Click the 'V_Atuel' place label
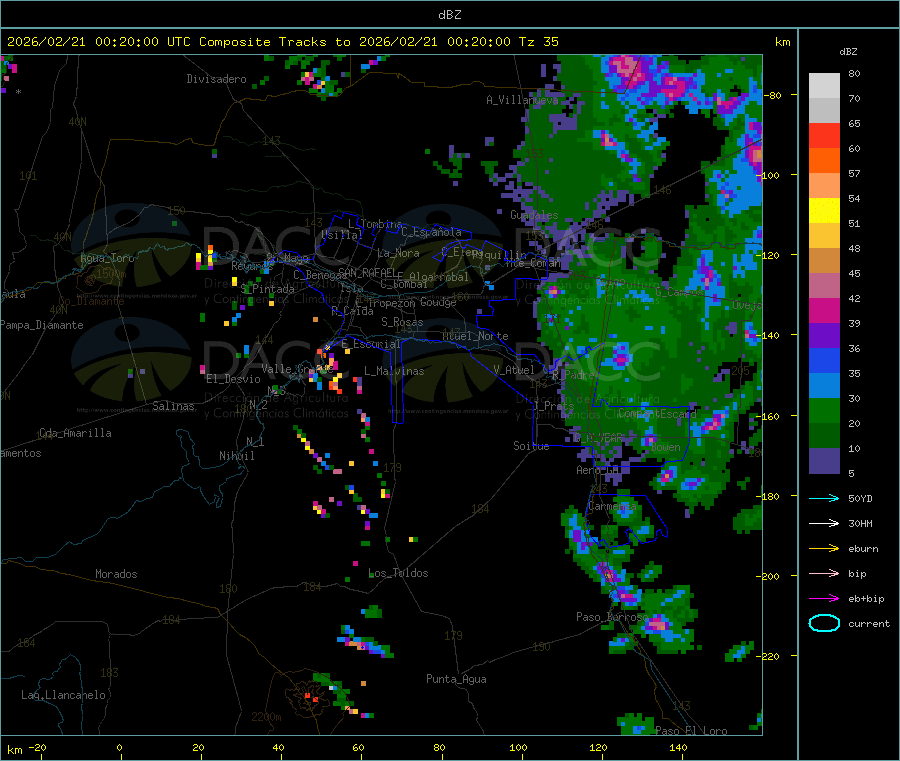The image size is (900, 761). pos(513,371)
